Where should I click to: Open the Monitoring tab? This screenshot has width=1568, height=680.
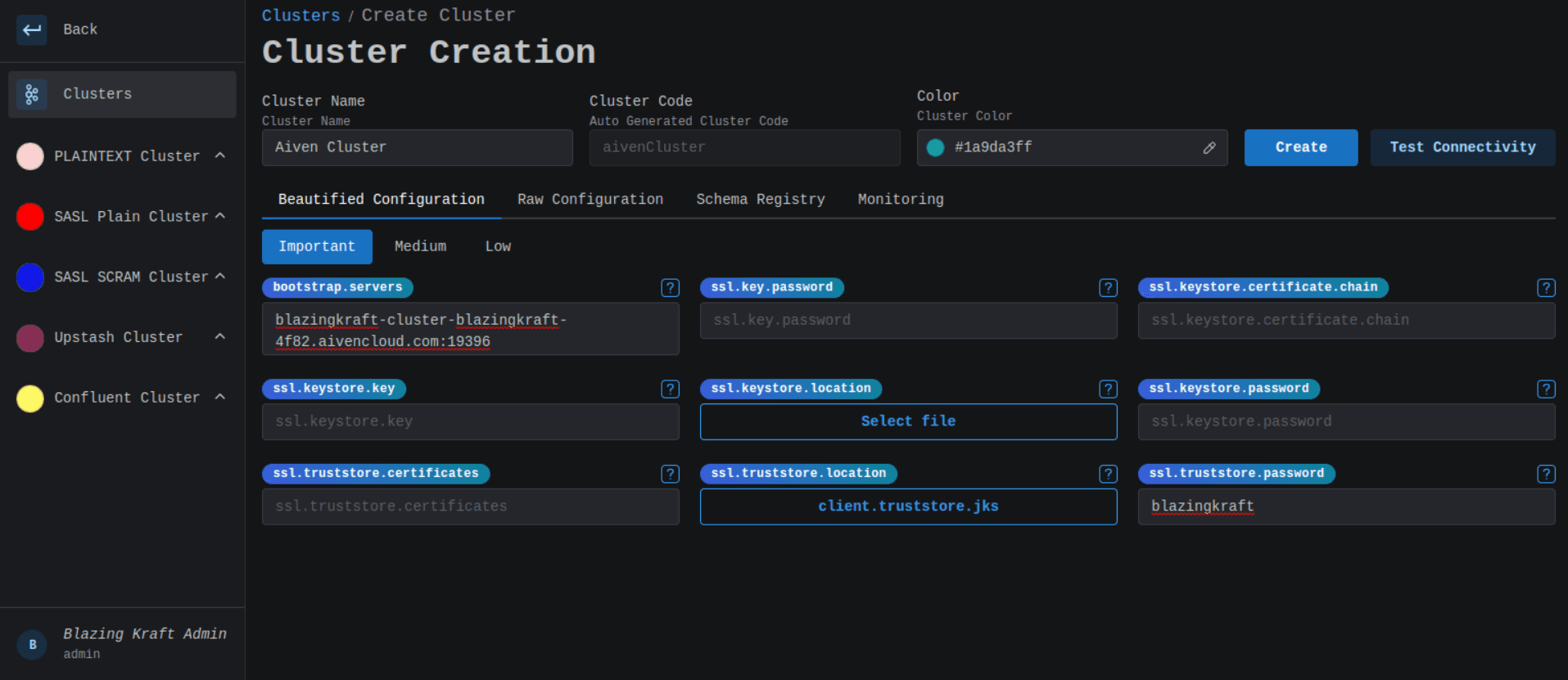click(x=901, y=200)
